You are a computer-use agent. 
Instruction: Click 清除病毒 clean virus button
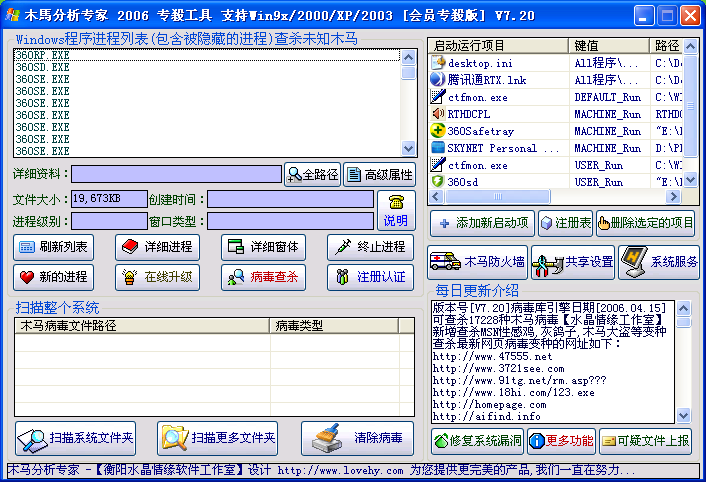point(358,438)
